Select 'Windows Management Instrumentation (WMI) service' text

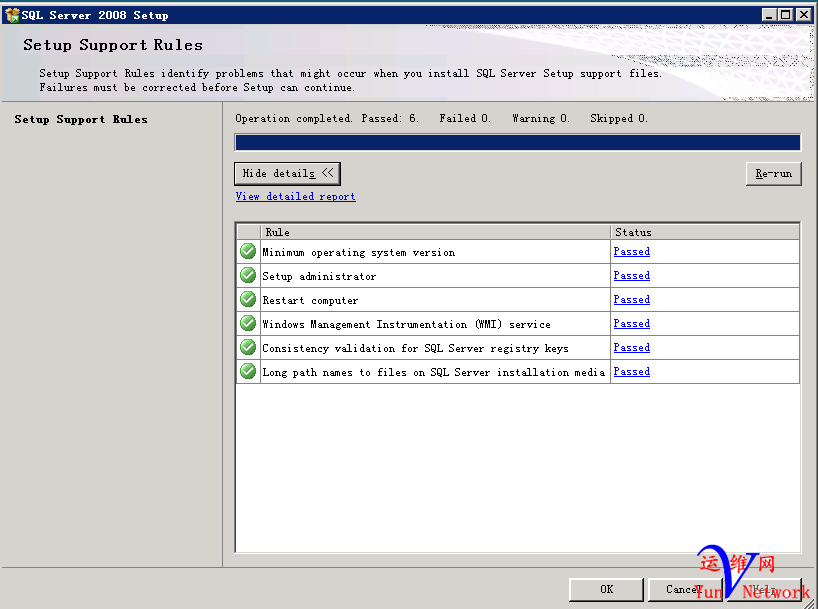[x=406, y=325]
